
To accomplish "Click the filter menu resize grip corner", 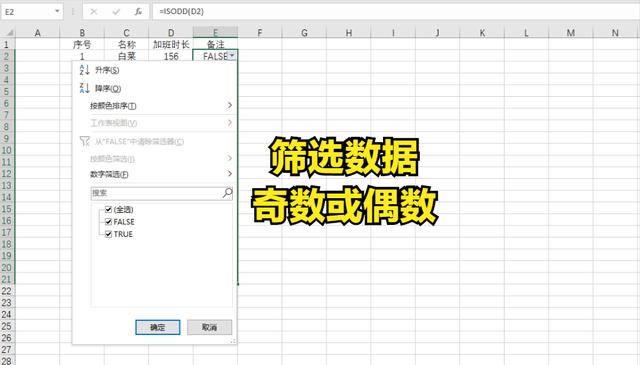I will pyautogui.click(x=233, y=341).
